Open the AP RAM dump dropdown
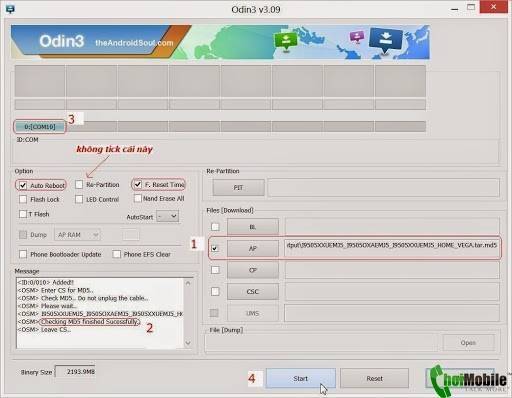 tap(77, 235)
